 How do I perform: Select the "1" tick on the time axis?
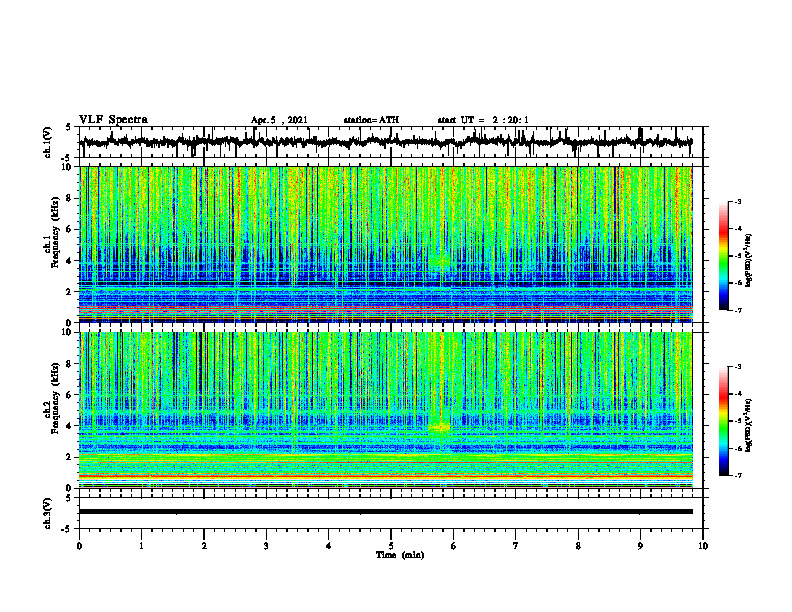point(141,546)
